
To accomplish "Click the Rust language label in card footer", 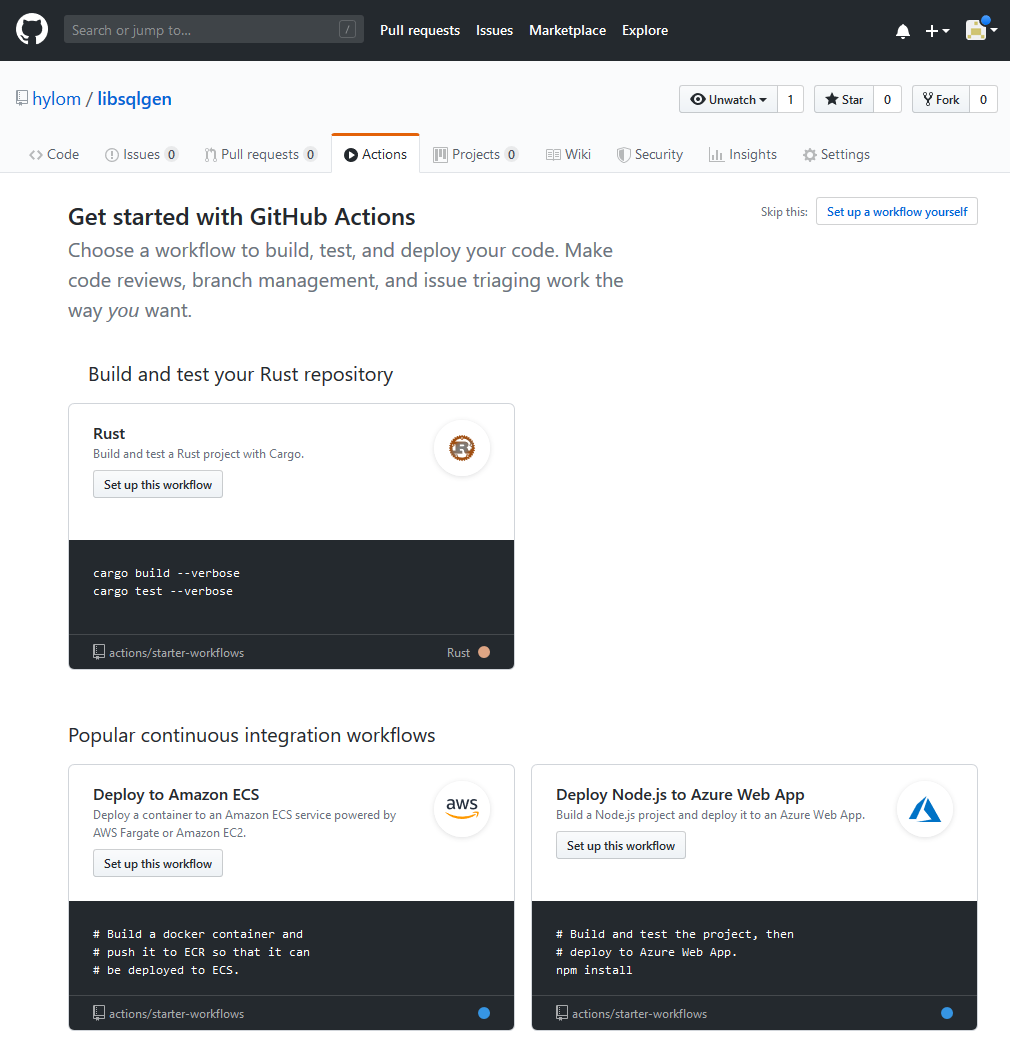I will (x=458, y=653).
